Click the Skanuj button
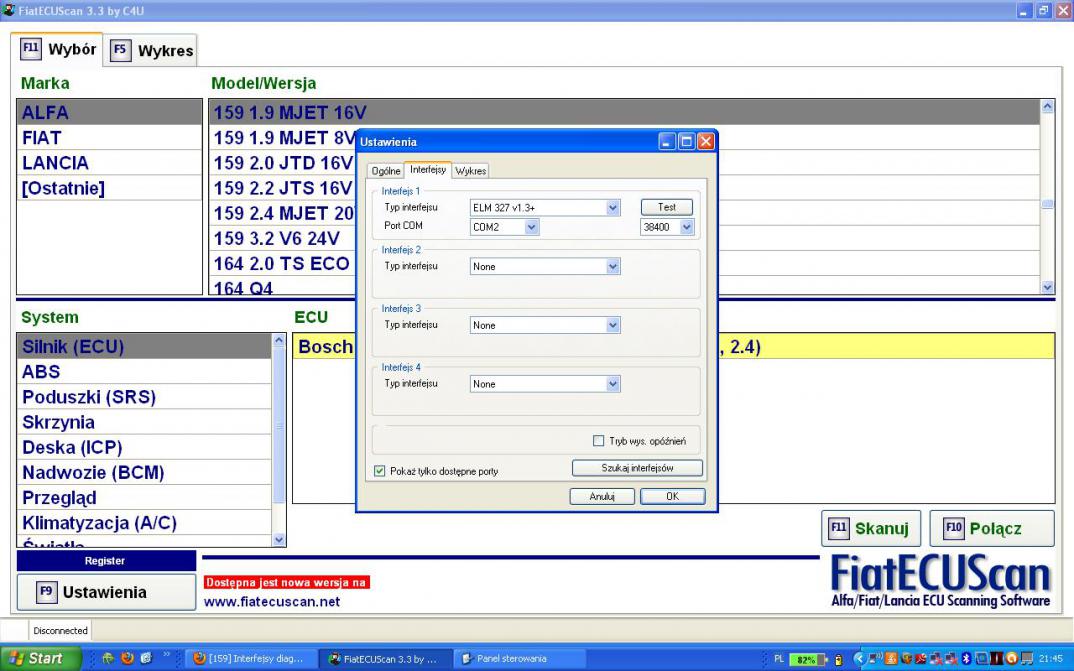The height and width of the screenshot is (671, 1074). tap(871, 528)
